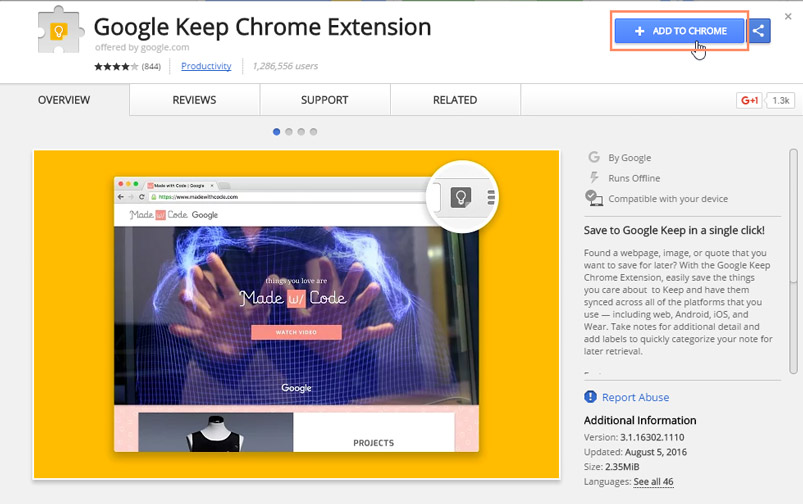The height and width of the screenshot is (504, 803).
Task: Click the Google Keep puzzle piece icon
Action: point(59,32)
